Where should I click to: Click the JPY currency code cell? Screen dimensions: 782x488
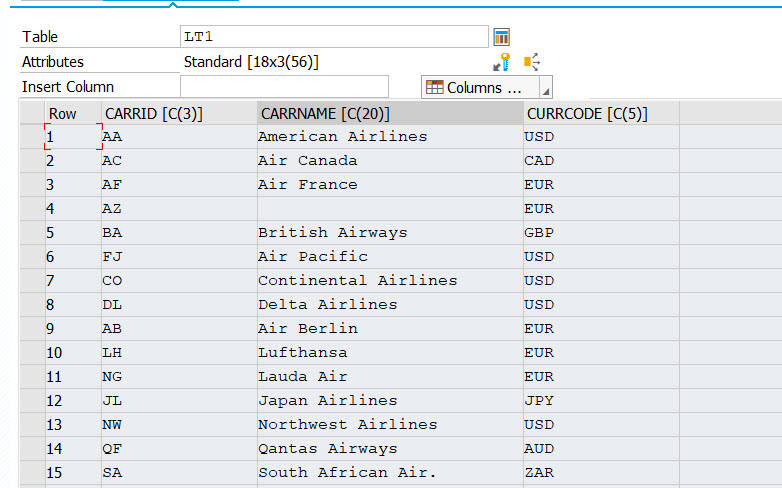pos(539,401)
